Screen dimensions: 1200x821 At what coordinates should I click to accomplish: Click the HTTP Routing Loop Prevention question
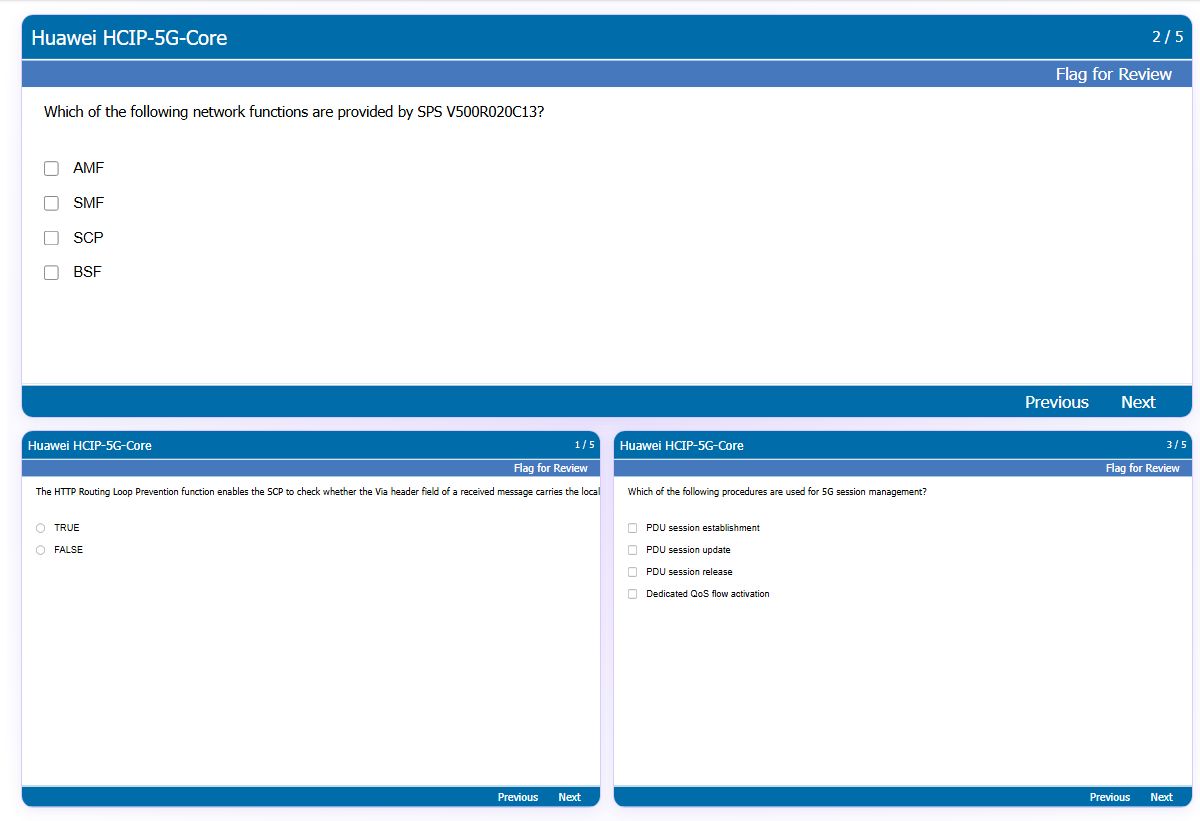point(317,492)
